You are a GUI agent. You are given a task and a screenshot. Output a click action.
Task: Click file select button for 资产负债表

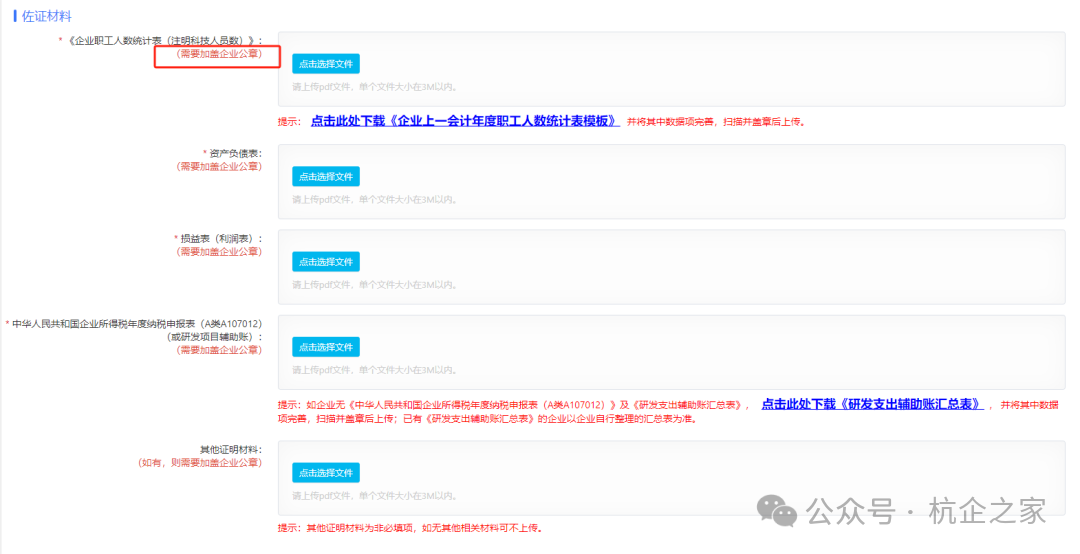326,176
